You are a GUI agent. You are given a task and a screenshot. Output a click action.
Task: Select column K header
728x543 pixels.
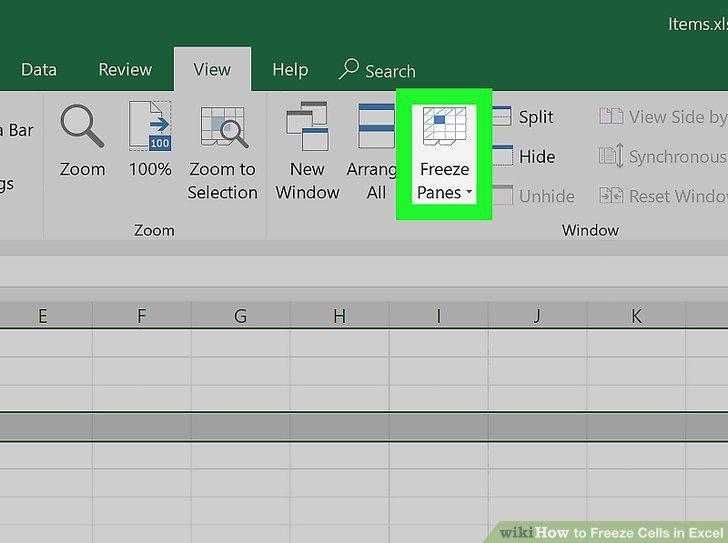coord(636,316)
